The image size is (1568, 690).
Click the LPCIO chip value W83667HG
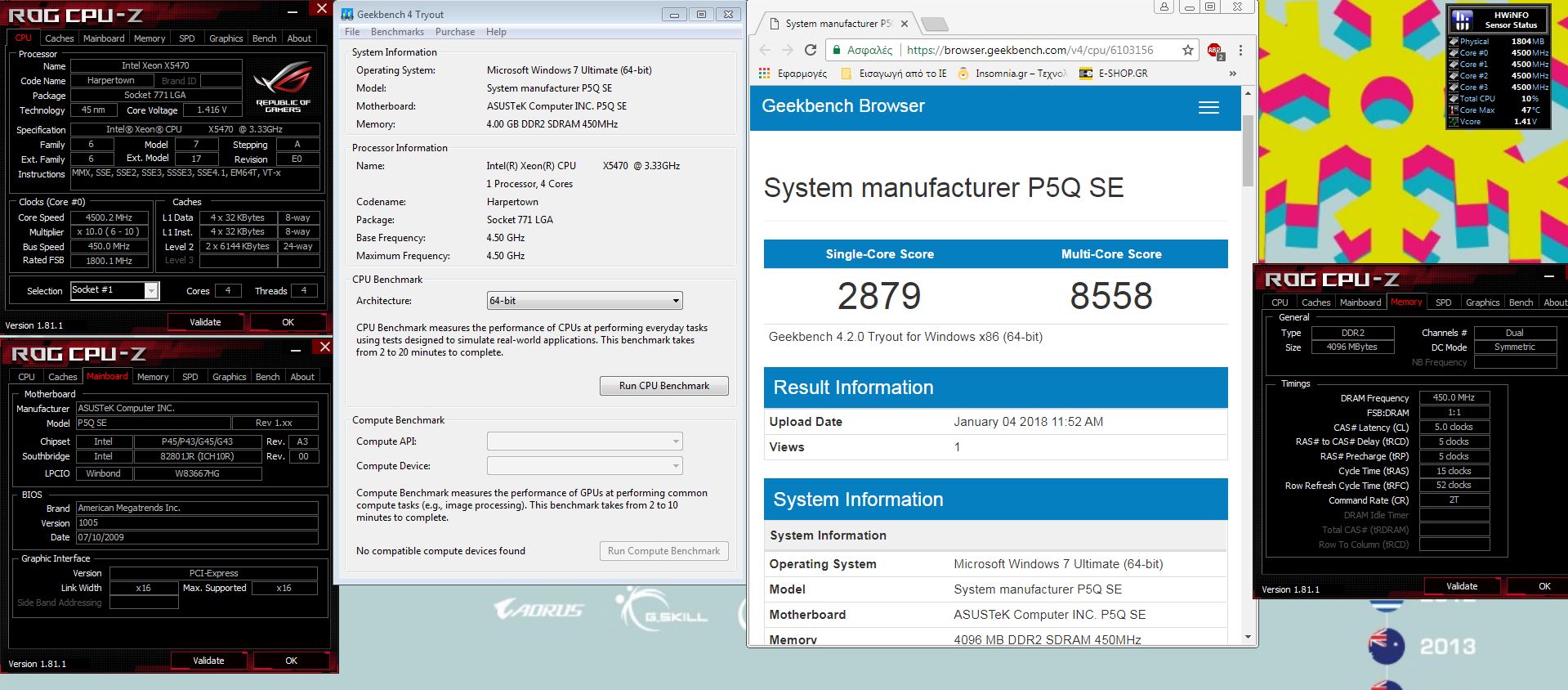point(197,473)
